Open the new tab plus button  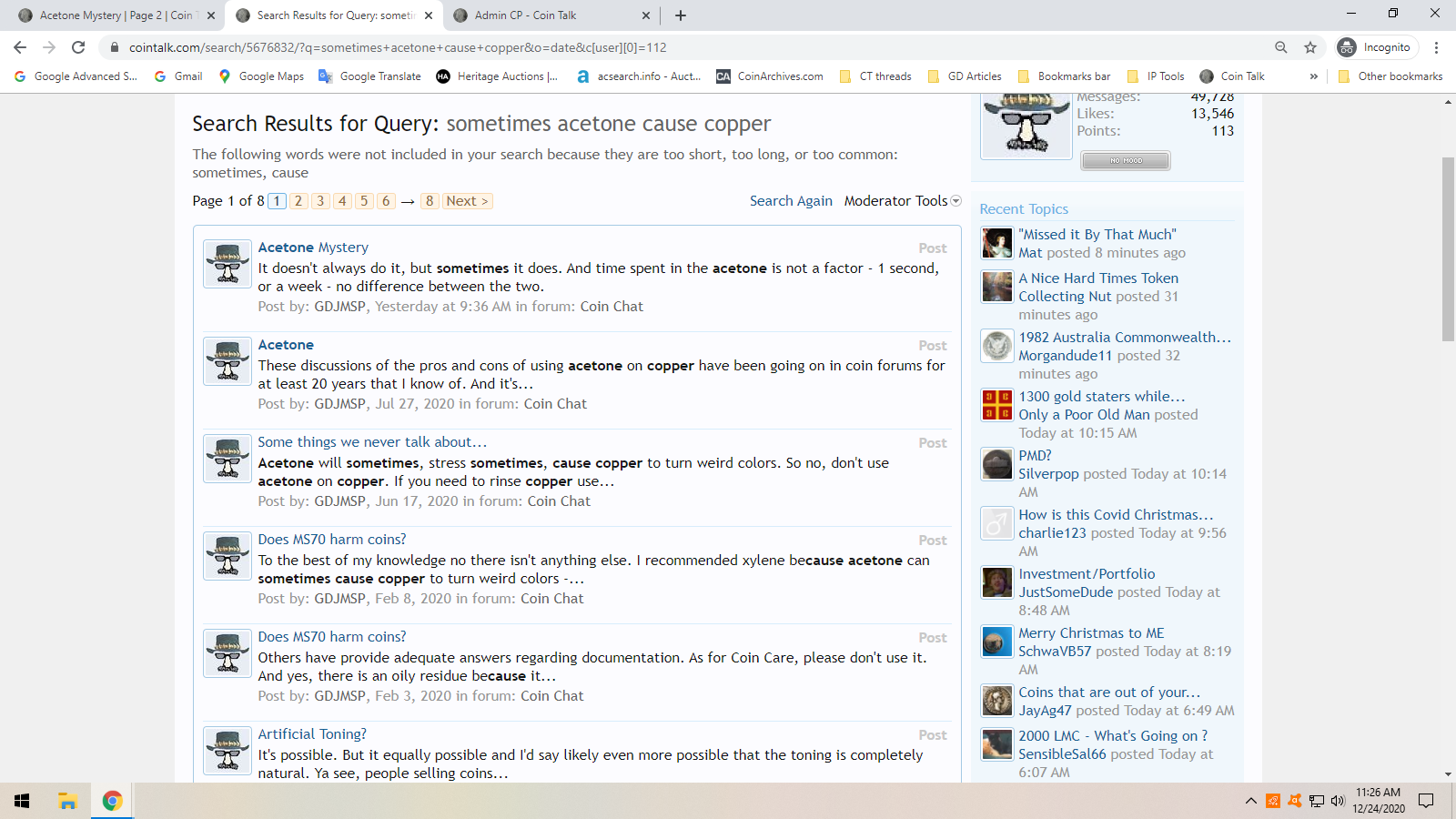(681, 15)
